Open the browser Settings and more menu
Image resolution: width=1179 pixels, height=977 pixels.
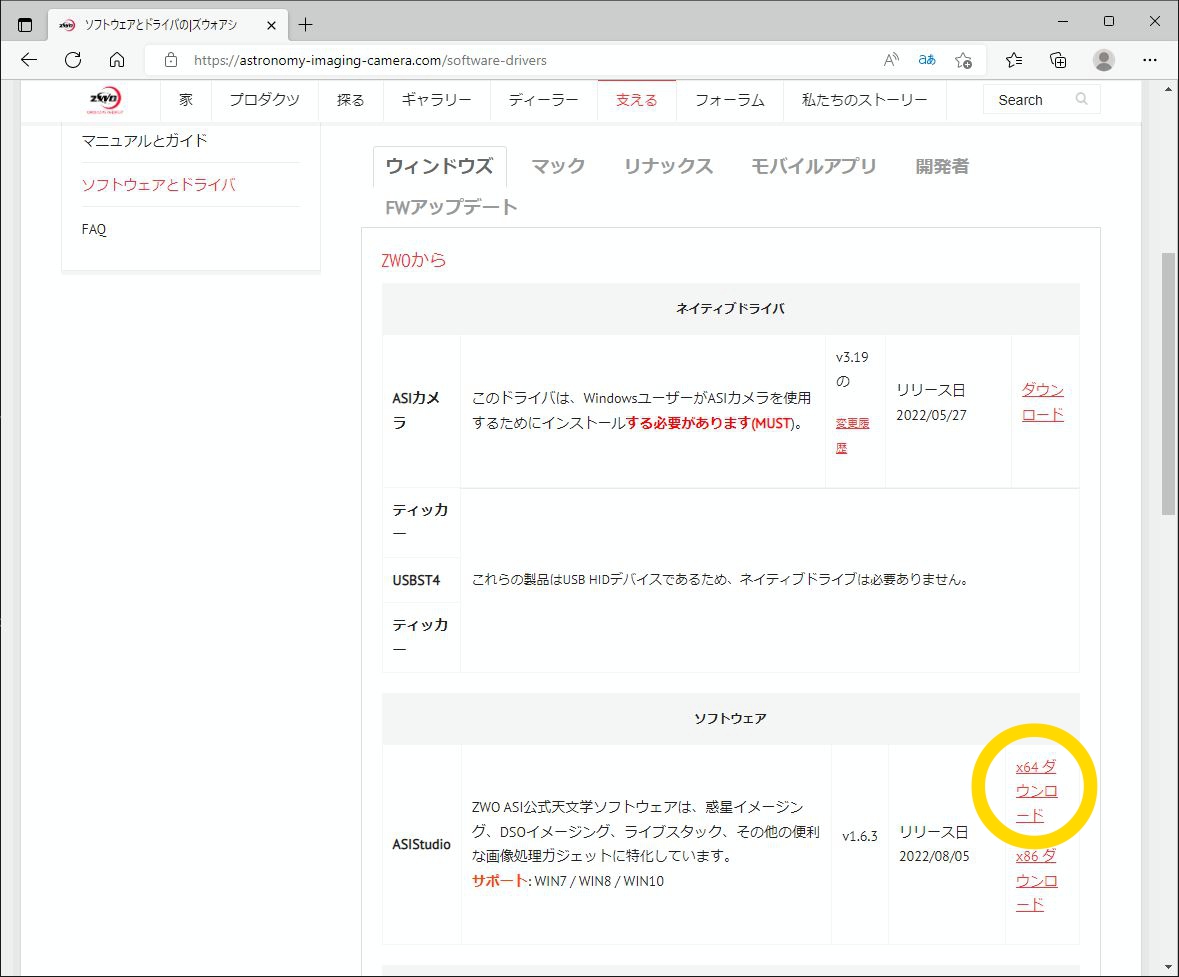click(1150, 60)
